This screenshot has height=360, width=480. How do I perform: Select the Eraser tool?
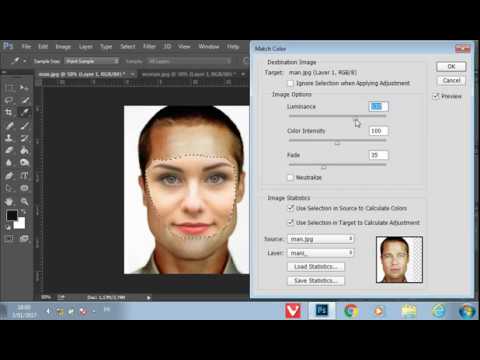[9, 150]
